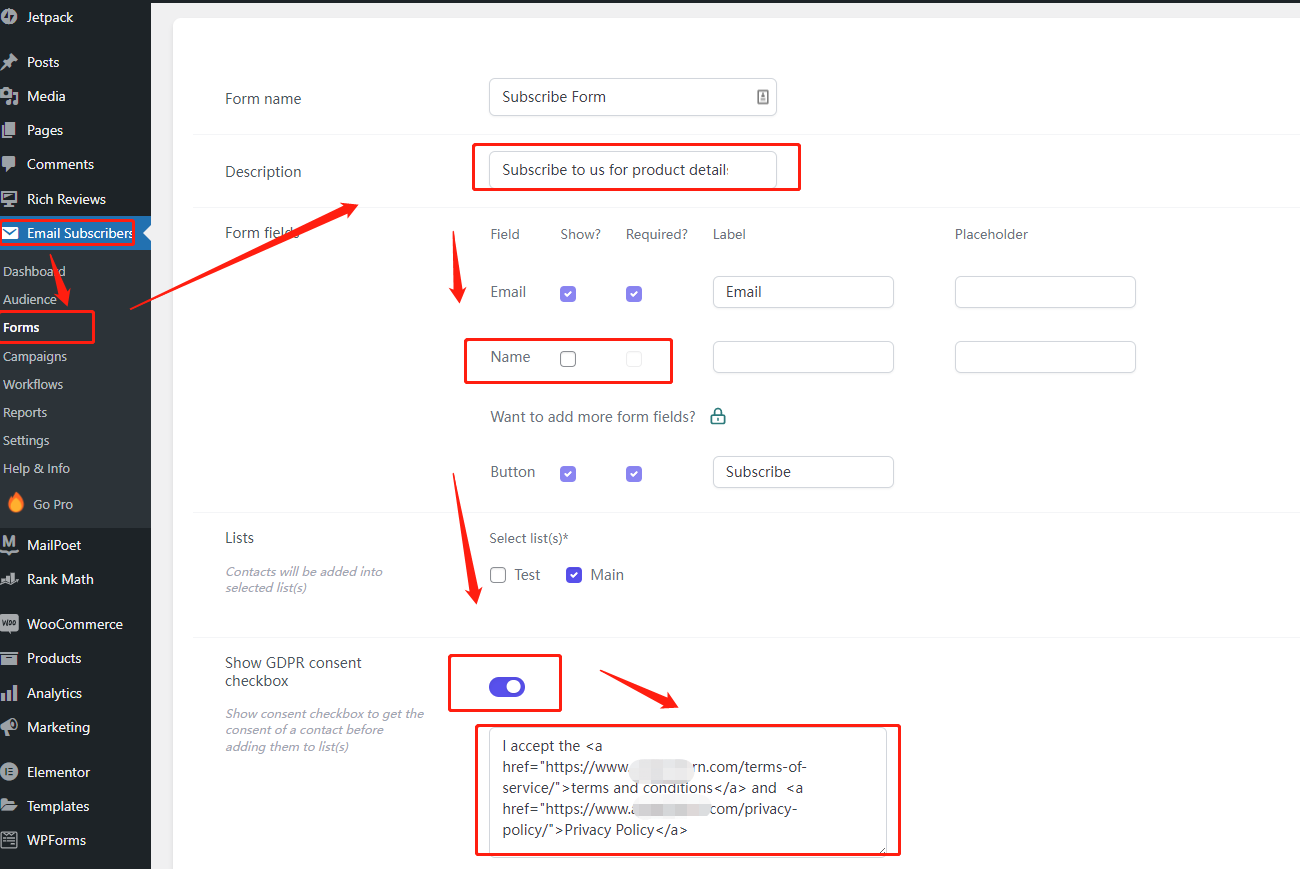Click the WooCommerce icon in sidebar
The width and height of the screenshot is (1300, 869).
coord(9,624)
